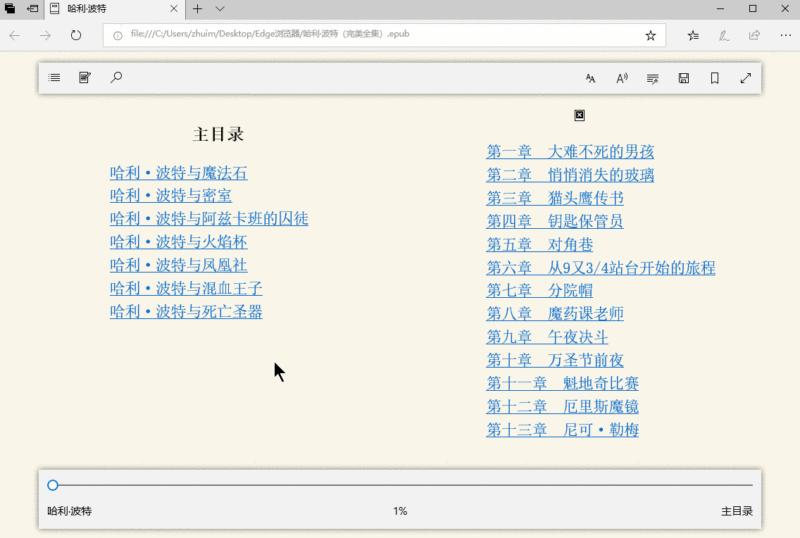Go to 第二章 悄悄消失的玻璃
Image resolution: width=800 pixels, height=538 pixels.
(570, 175)
